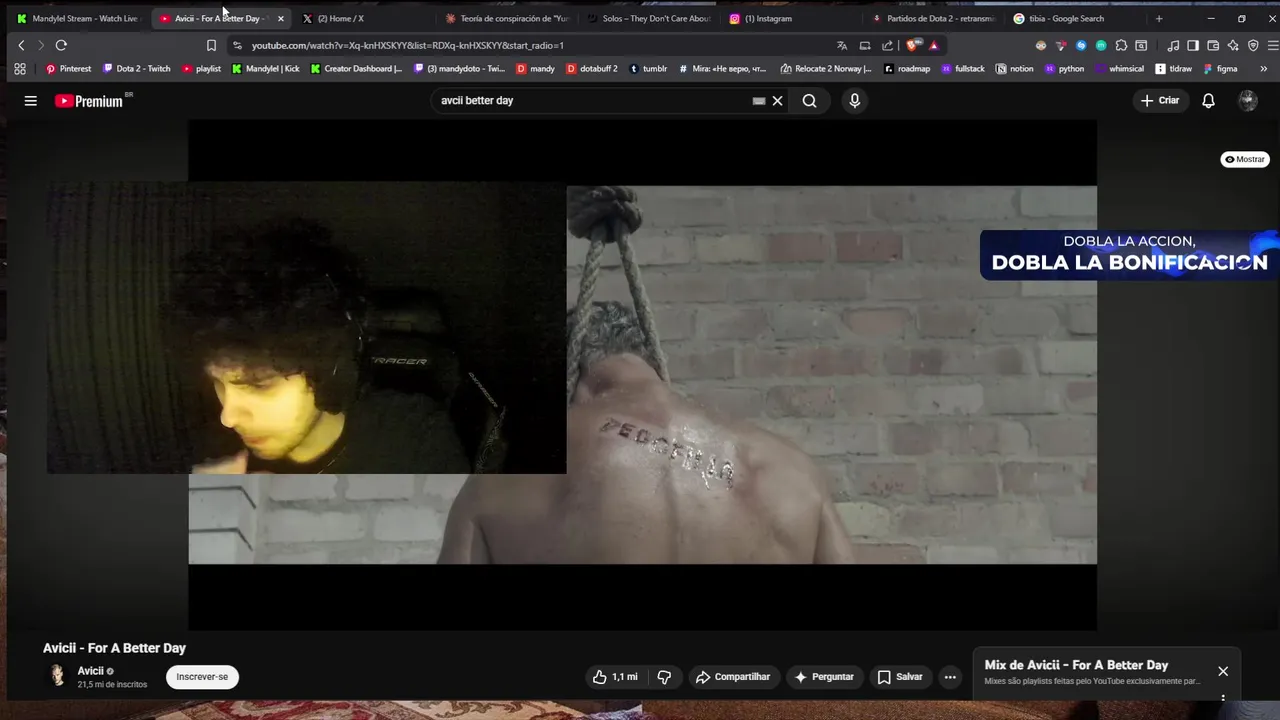Open on-screen keyboard icon in search box
1280x720 pixels.
pos(759,100)
